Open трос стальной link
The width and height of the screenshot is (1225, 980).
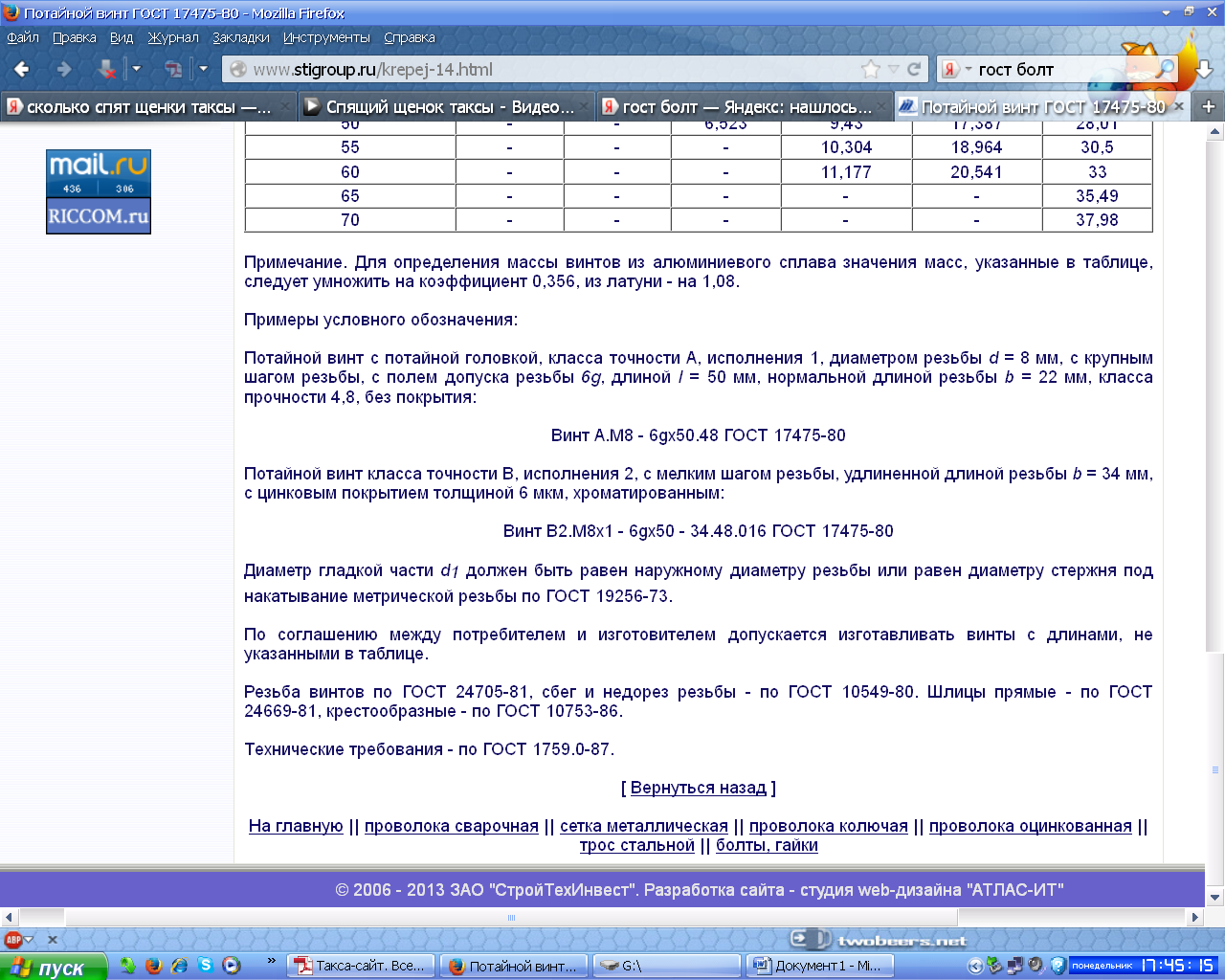637,845
